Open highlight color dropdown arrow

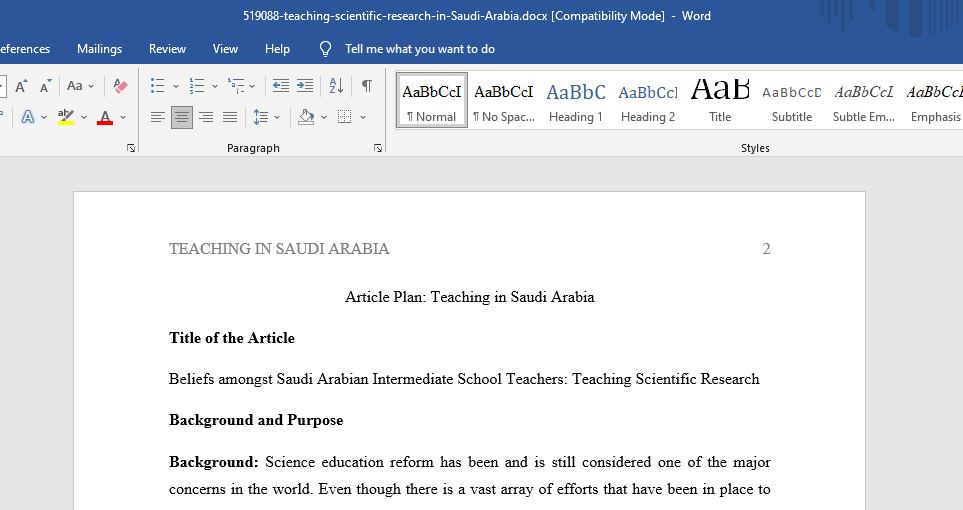click(x=84, y=117)
